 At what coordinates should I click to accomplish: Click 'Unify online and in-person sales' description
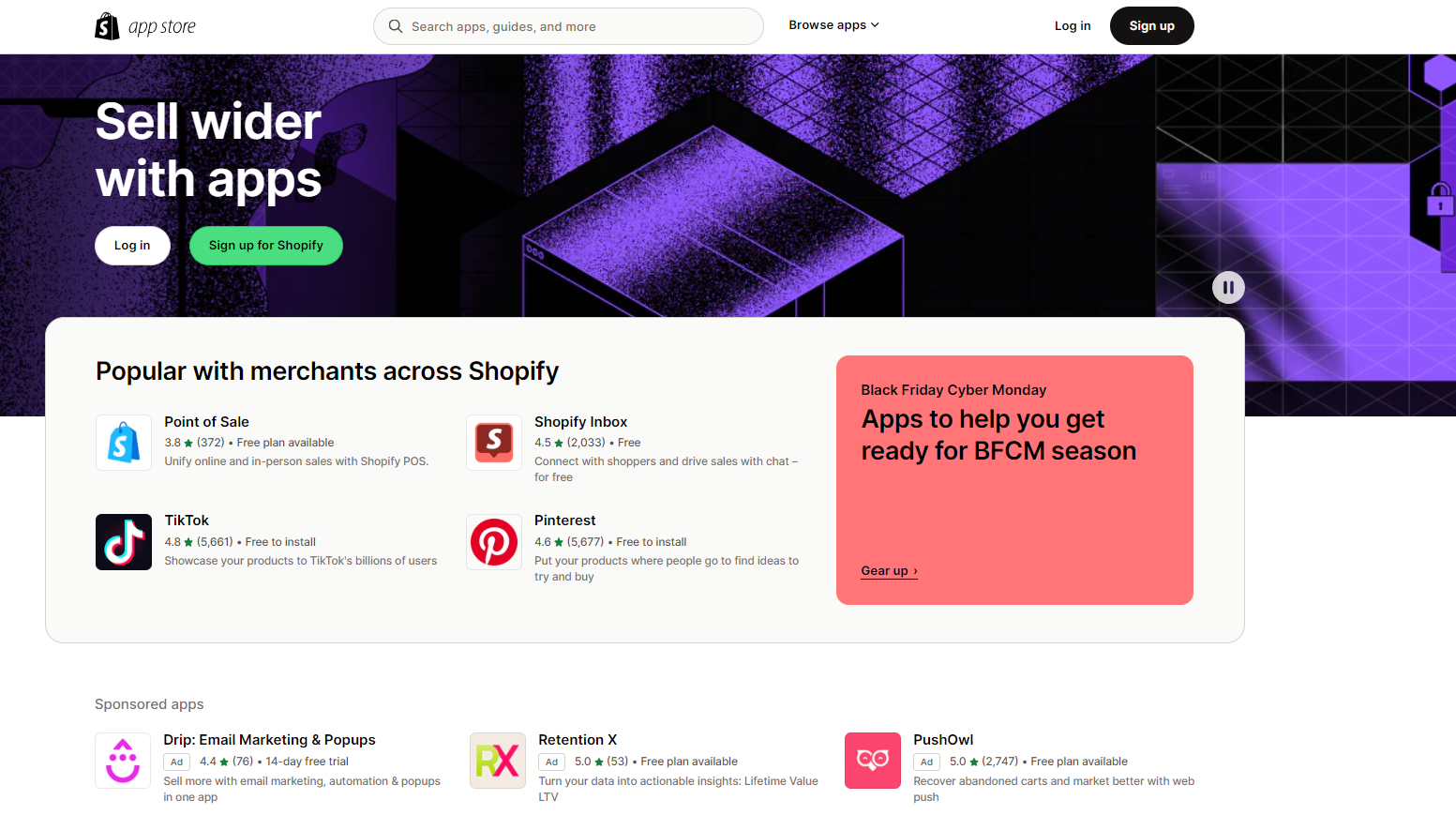click(296, 461)
